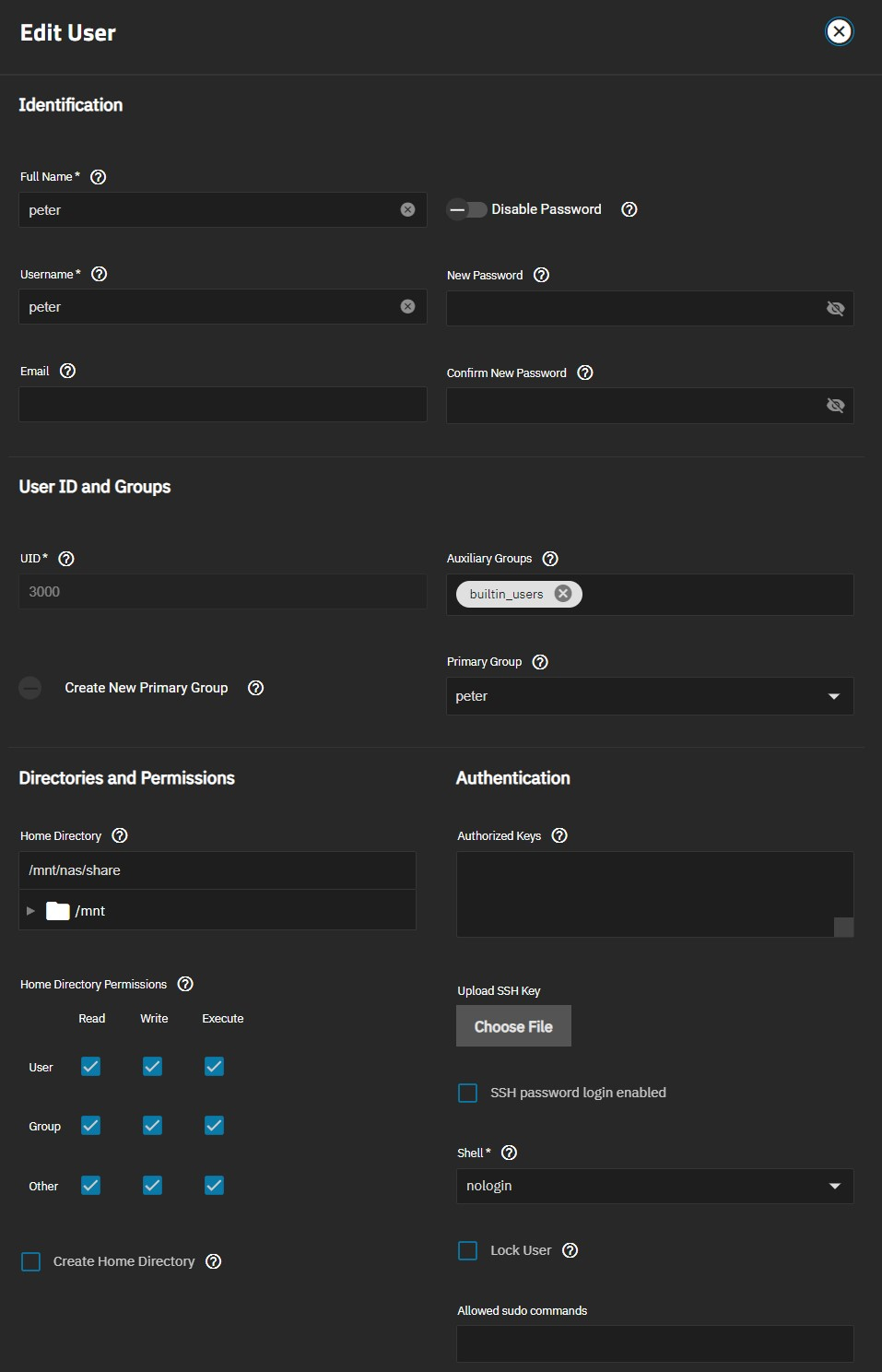View help for Home Directory Permissions
This screenshot has width=882, height=1372.
click(185, 984)
